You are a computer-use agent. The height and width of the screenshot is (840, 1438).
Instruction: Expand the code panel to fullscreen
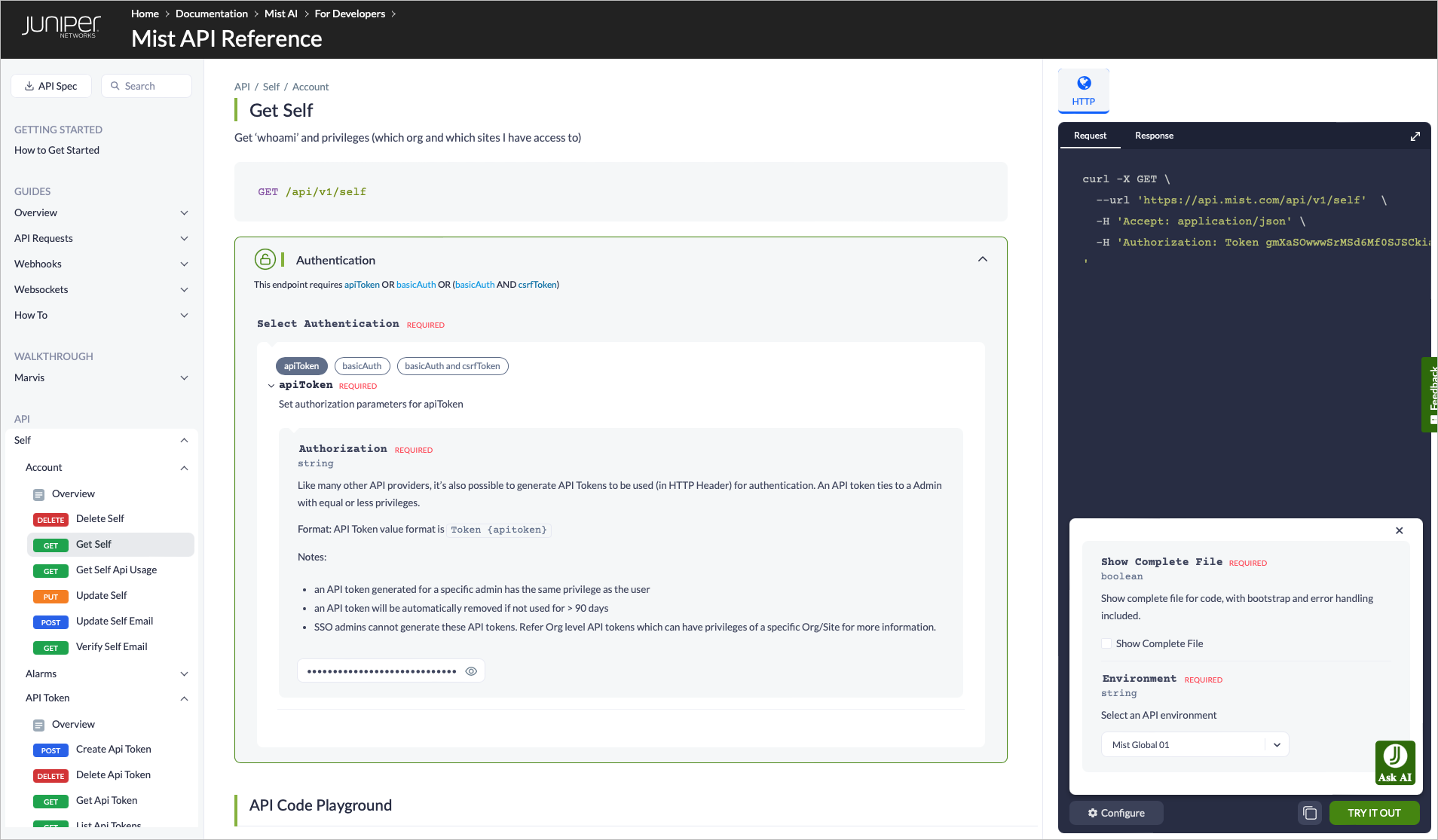click(1415, 136)
